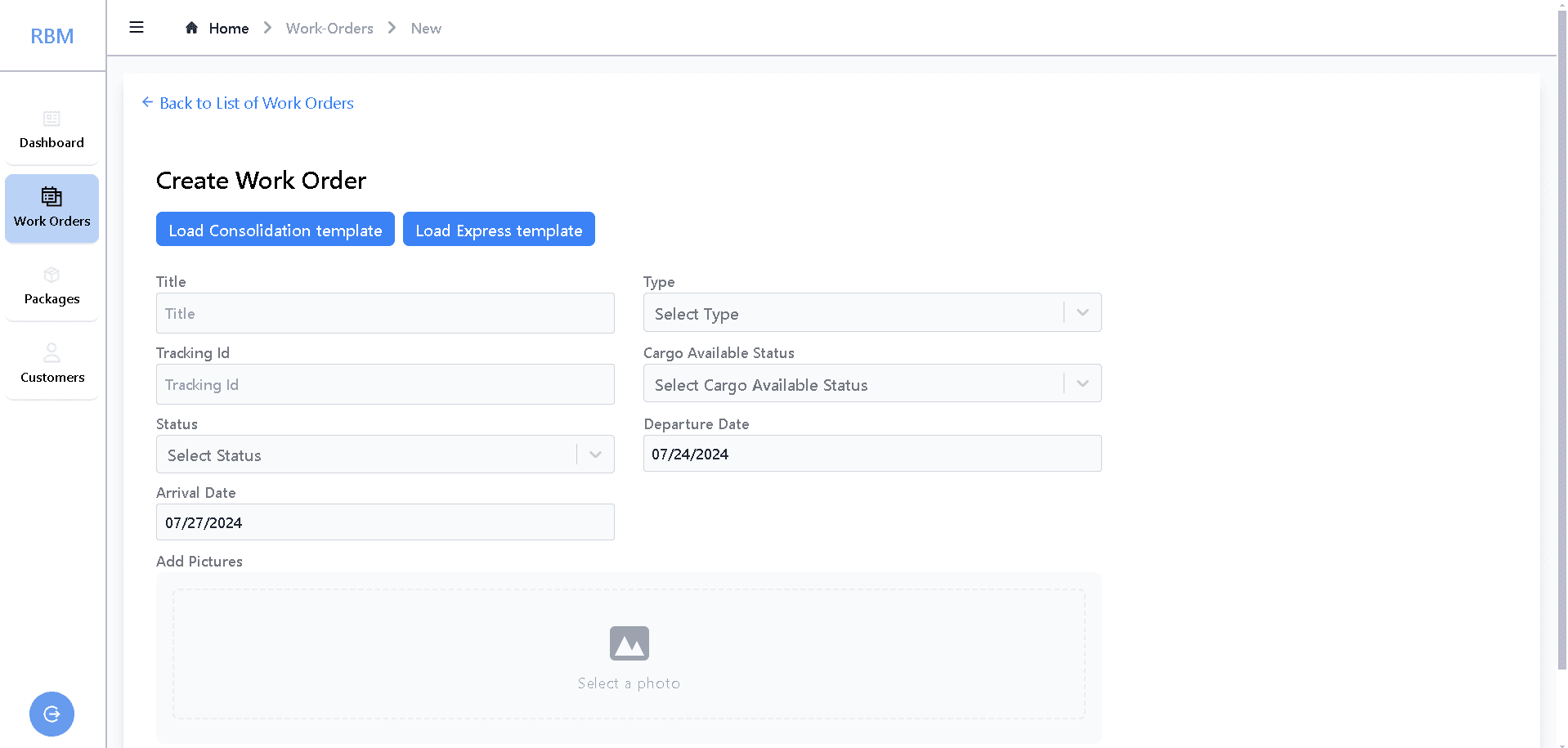
Task: Open Packages in the sidebar
Action: (x=52, y=287)
